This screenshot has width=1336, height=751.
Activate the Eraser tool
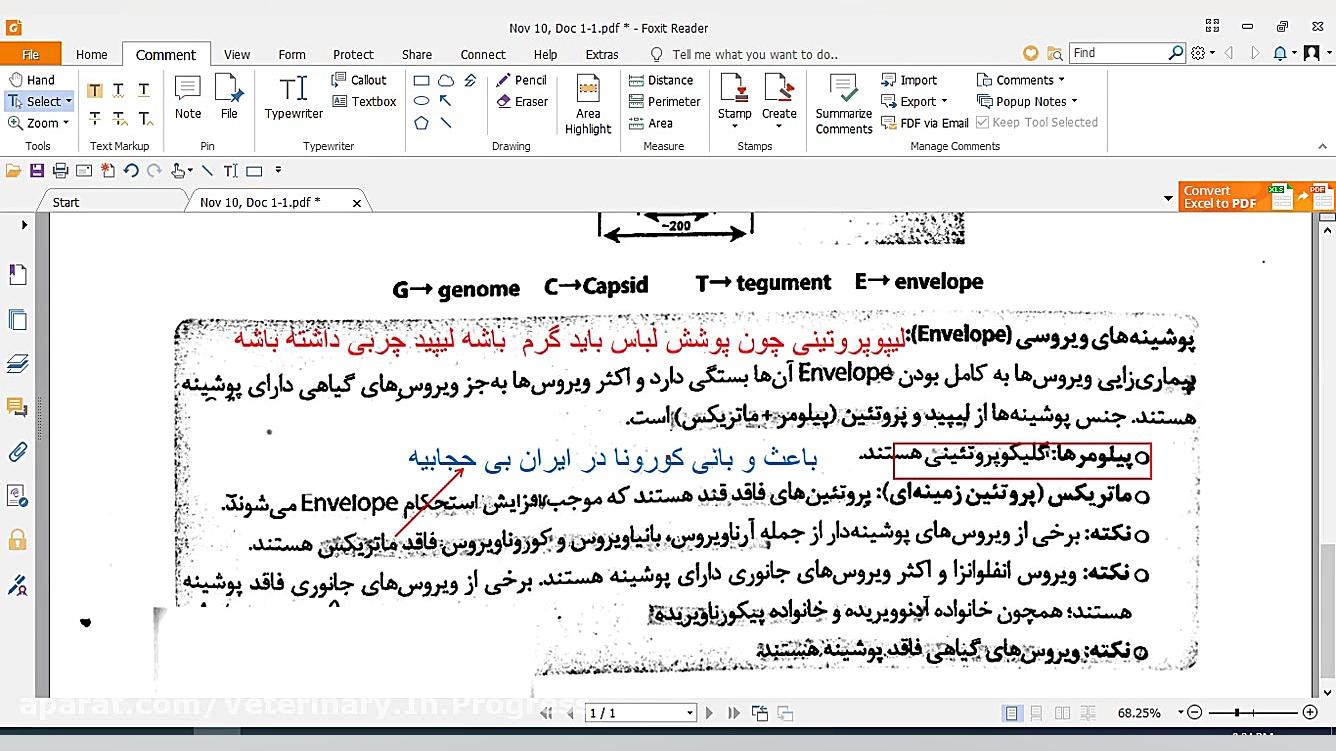pos(521,101)
